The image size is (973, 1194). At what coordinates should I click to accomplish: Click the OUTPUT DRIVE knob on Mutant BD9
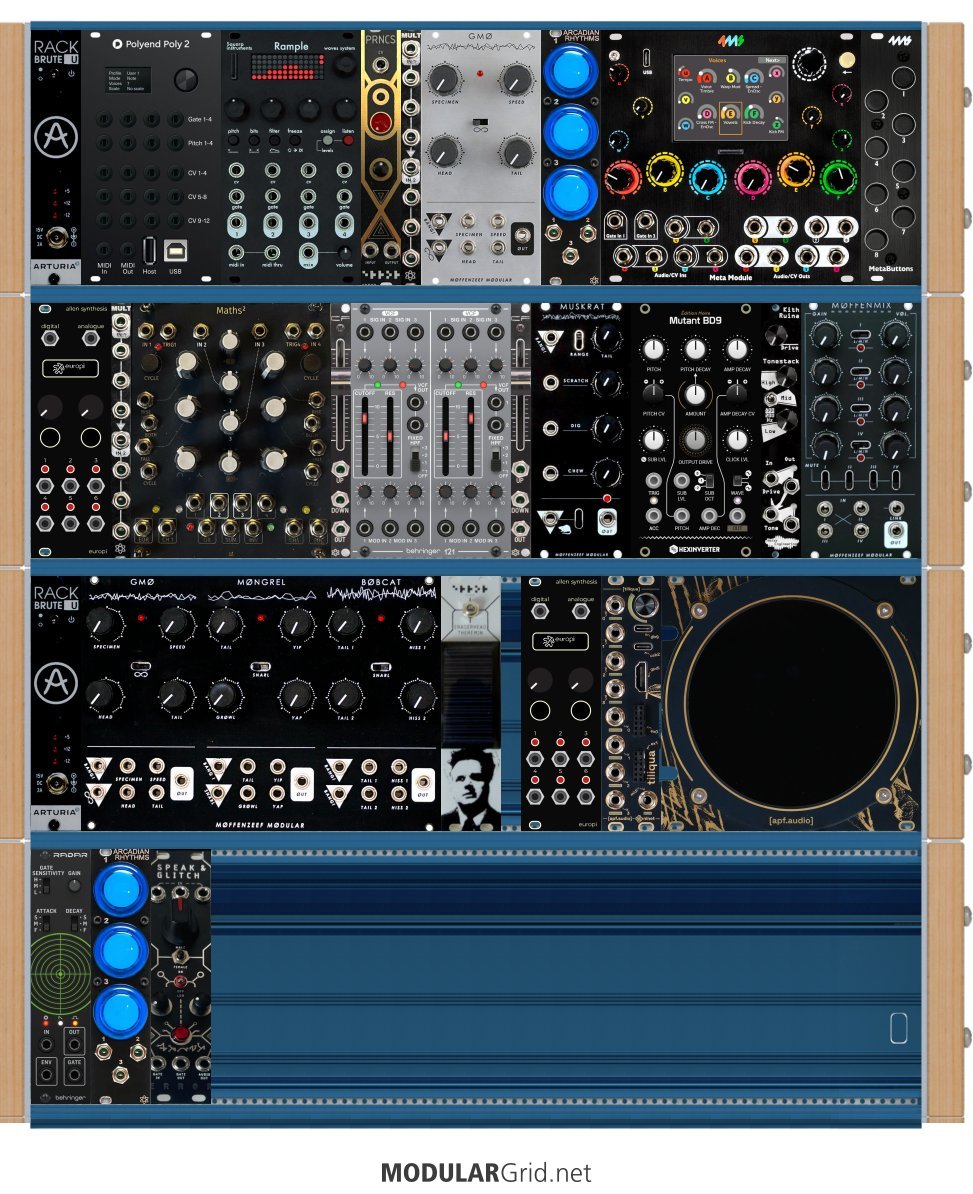[695, 439]
